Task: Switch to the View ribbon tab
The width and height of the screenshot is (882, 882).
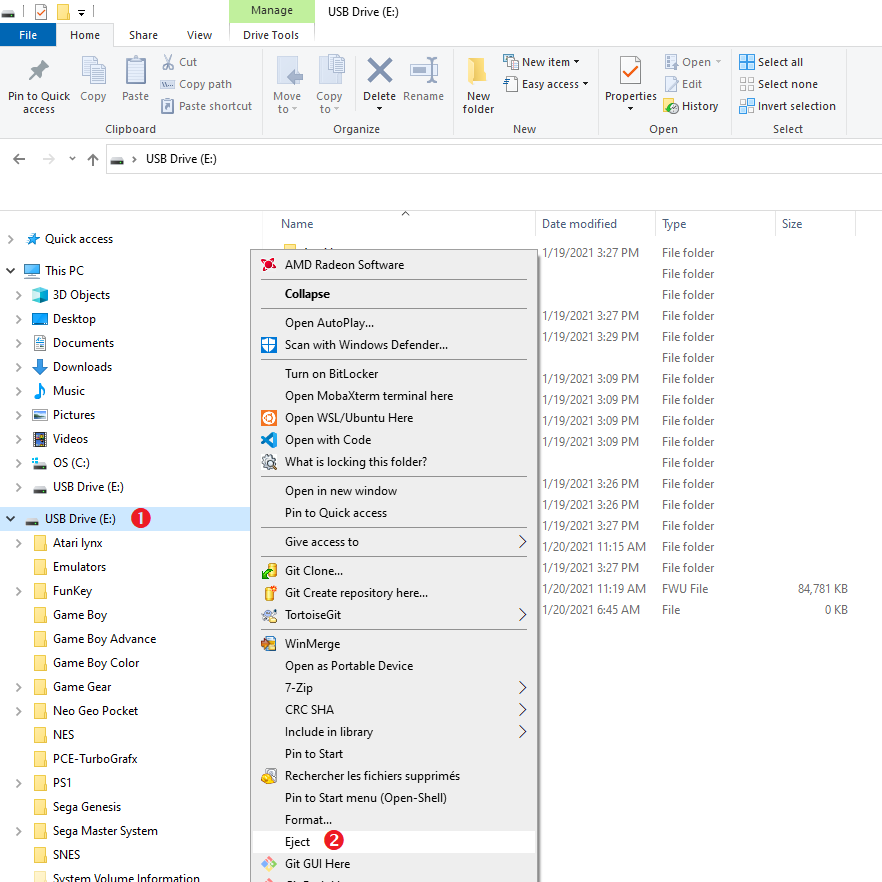Action: [199, 35]
